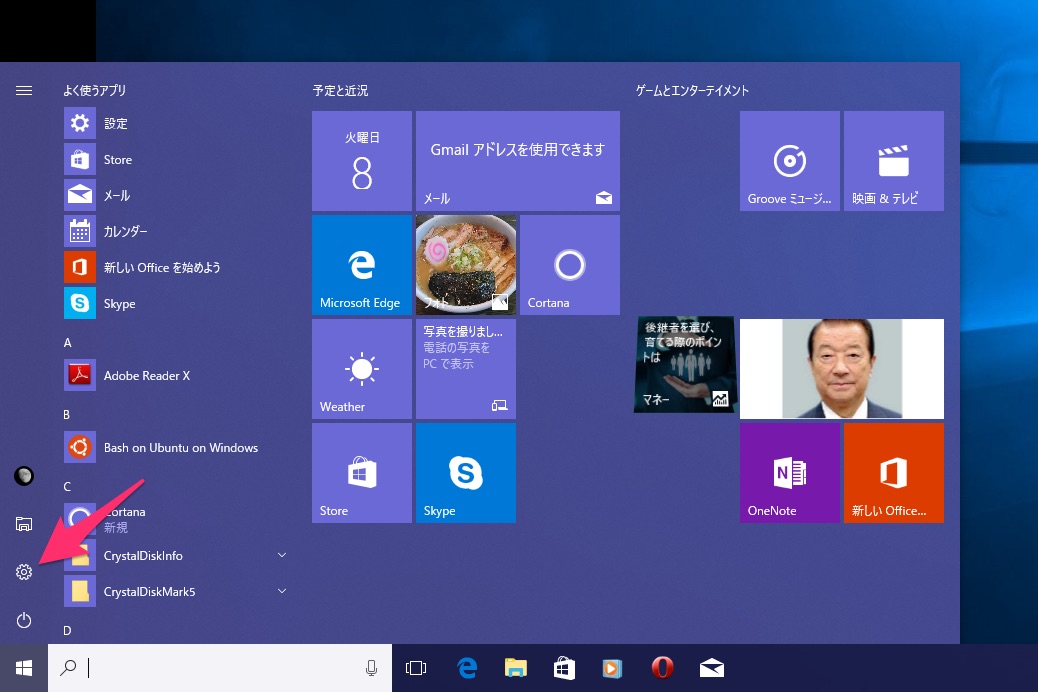Click the ゲームとエンターテイメント group heading
The image size is (1038, 692).
tap(692, 91)
